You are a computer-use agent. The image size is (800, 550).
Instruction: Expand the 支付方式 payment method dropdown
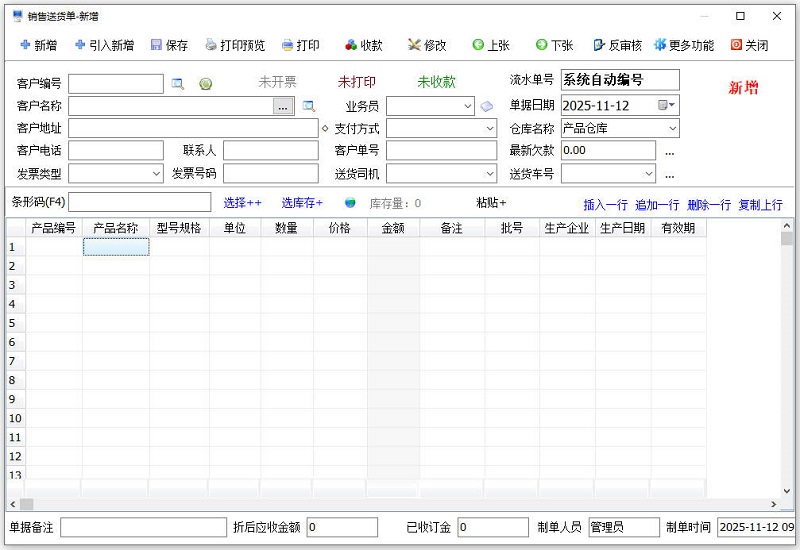click(489, 129)
